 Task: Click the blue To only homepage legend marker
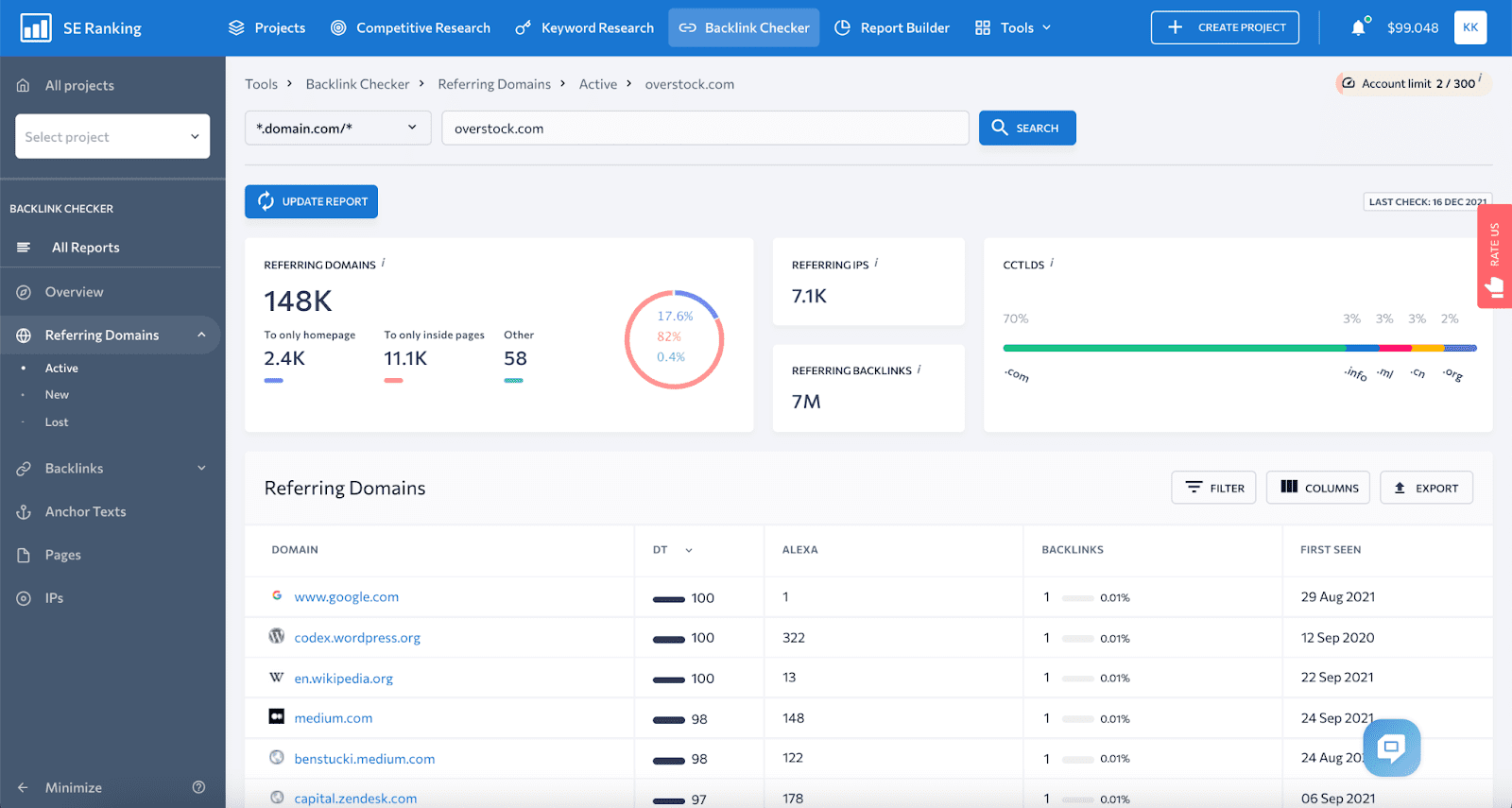tap(273, 380)
